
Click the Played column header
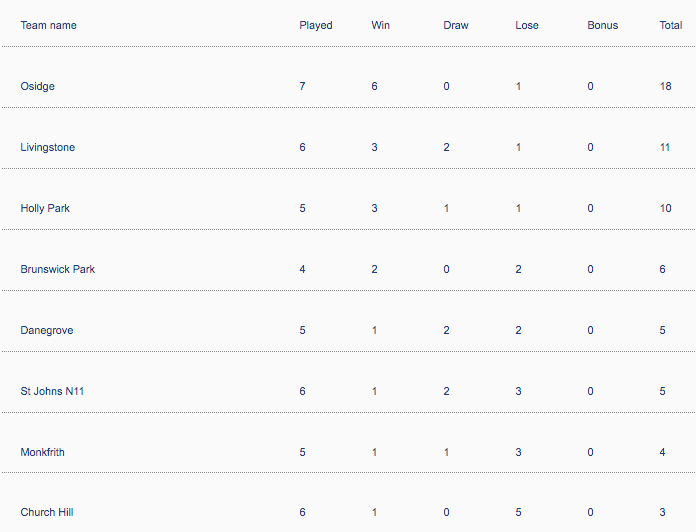pos(315,25)
